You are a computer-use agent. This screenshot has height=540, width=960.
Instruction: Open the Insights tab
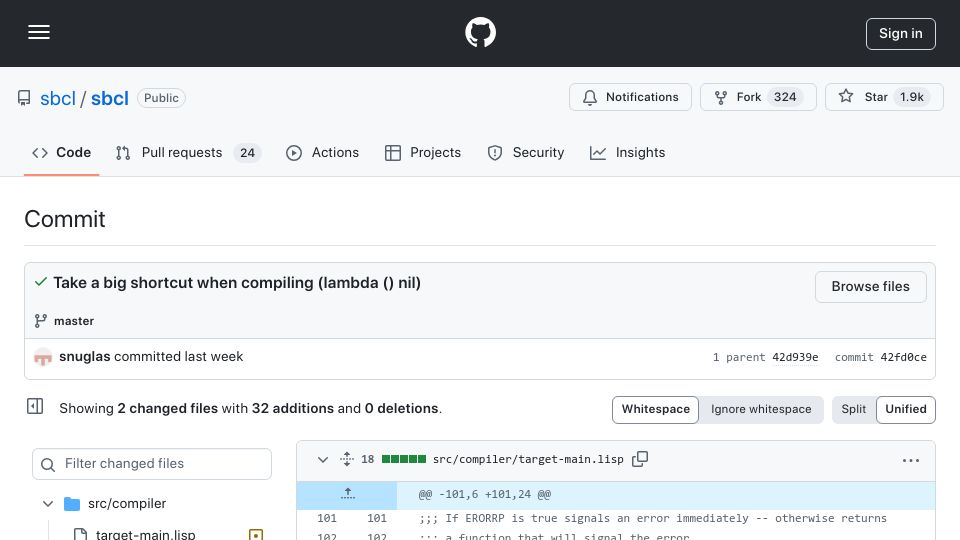click(x=627, y=152)
